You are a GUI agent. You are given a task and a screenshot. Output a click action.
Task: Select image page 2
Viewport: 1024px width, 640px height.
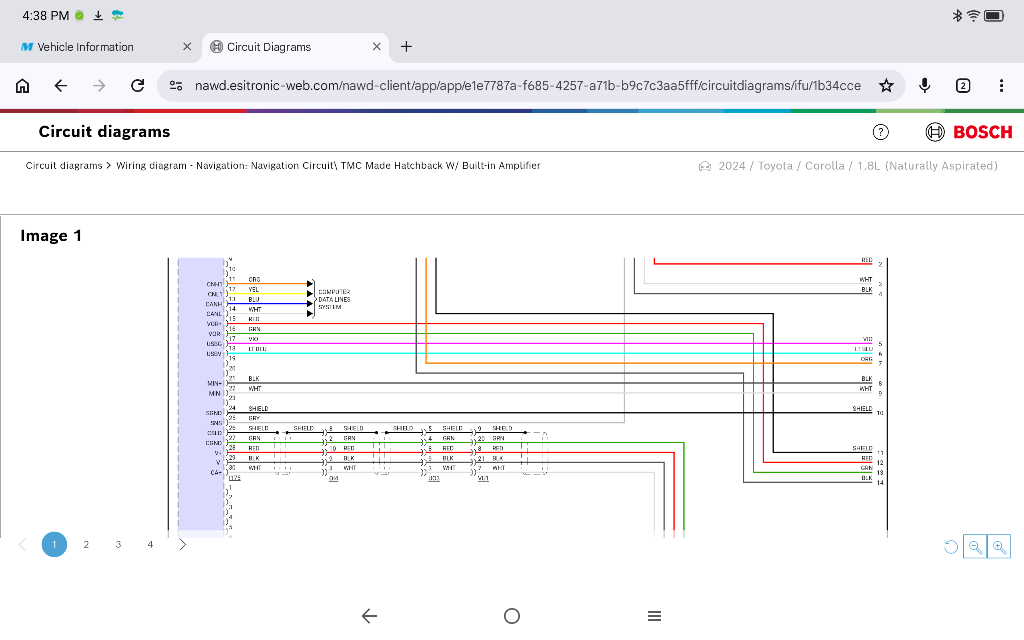click(86, 545)
